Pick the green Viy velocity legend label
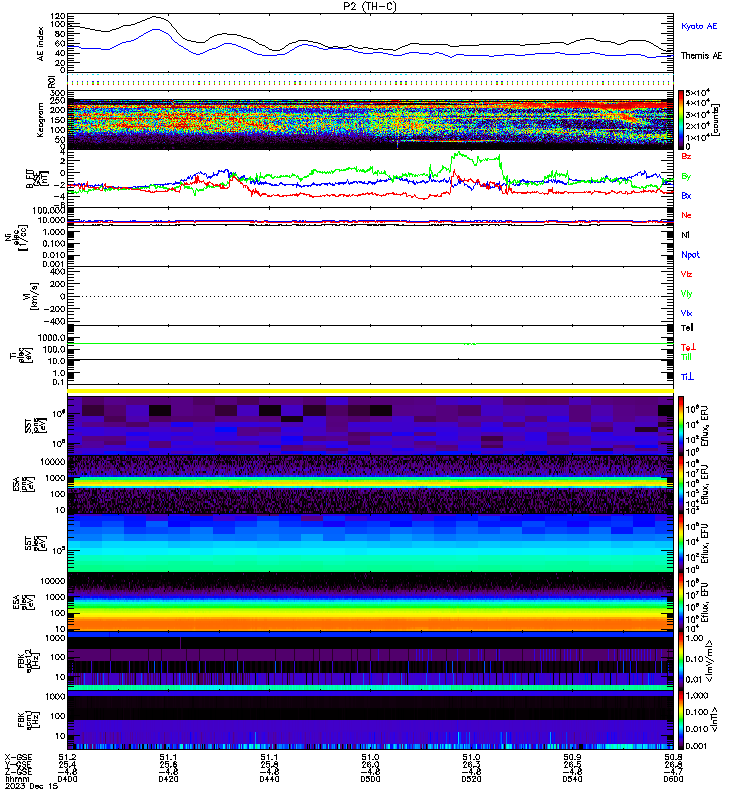 coord(686,294)
